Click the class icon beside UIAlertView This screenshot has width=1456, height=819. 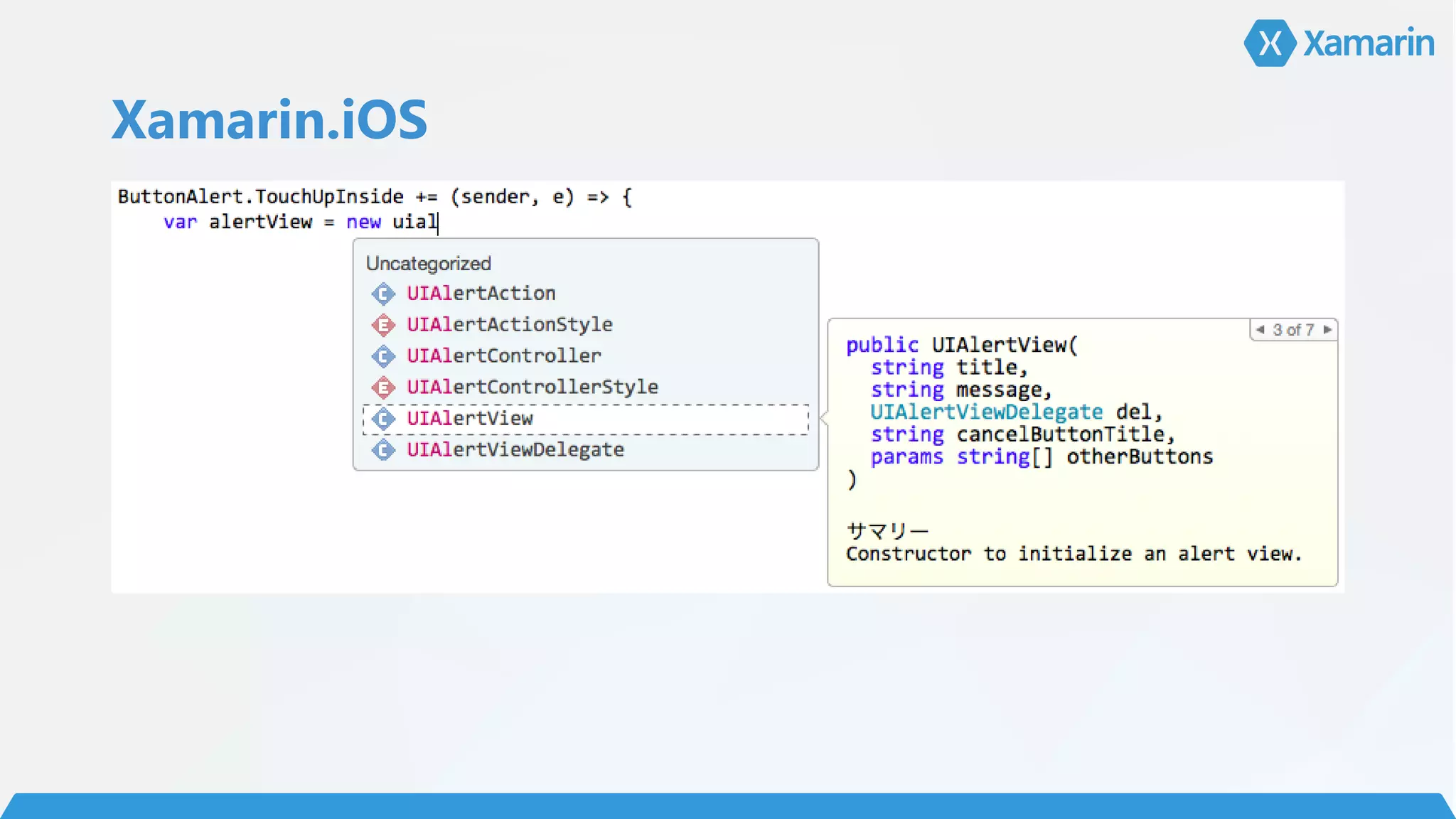coord(383,419)
